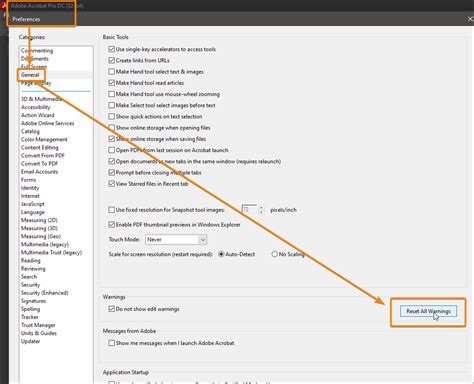Check Make Select tool select images before text

click(112, 105)
